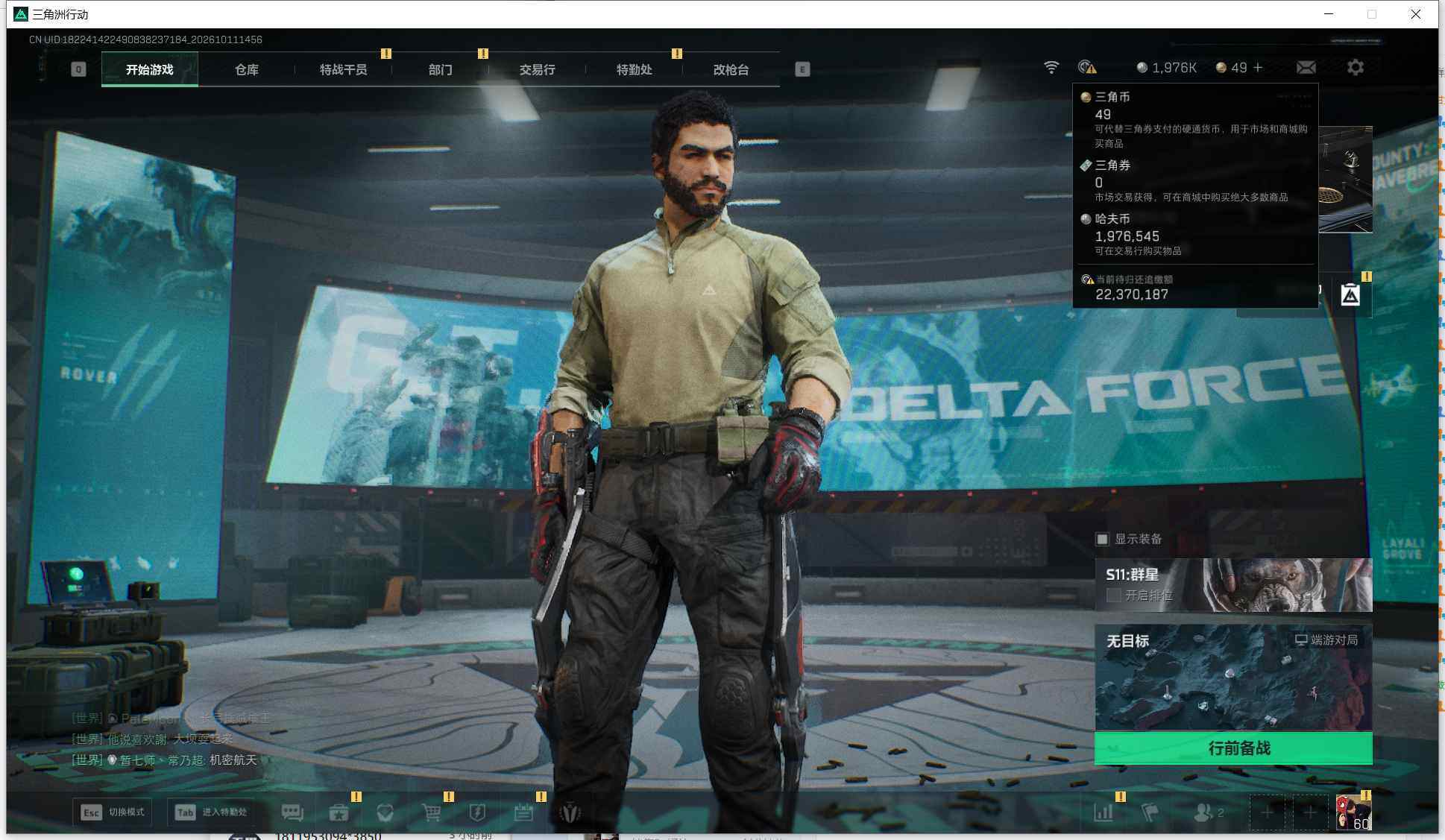
Task: Click the winged emblem icon in bottom bar
Action: [x=570, y=812]
